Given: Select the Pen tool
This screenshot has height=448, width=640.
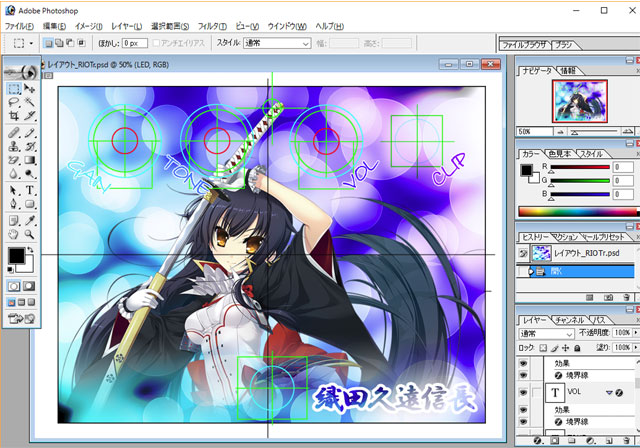Looking at the screenshot, I should coord(14,204).
